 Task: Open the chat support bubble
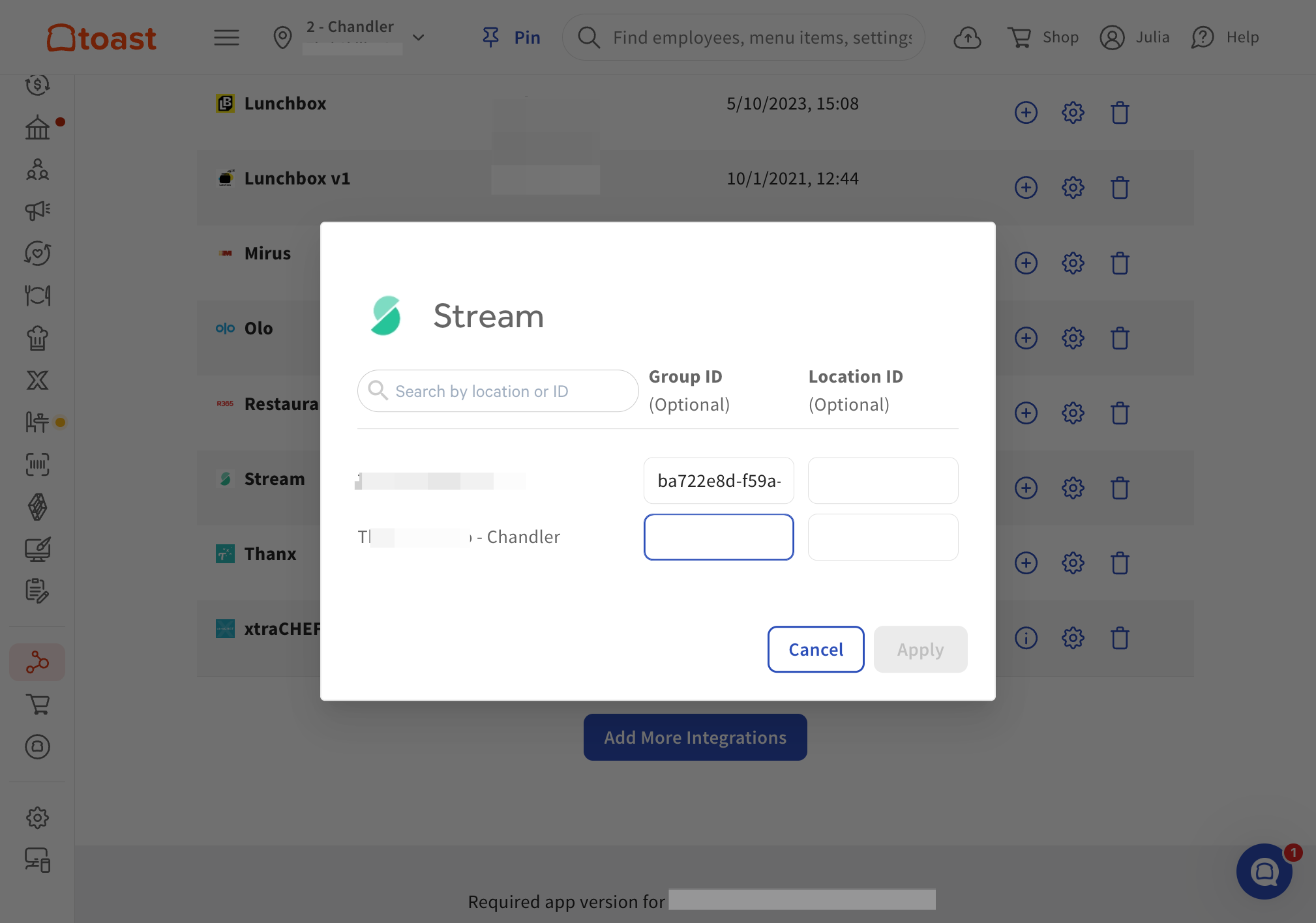tap(1264, 872)
